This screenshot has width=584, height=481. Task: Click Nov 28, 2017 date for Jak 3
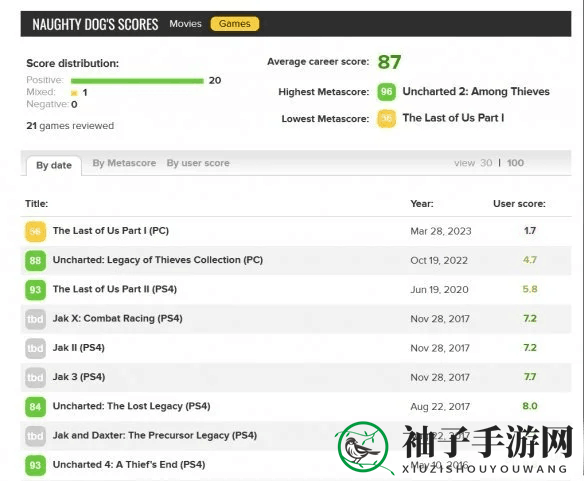click(x=440, y=377)
